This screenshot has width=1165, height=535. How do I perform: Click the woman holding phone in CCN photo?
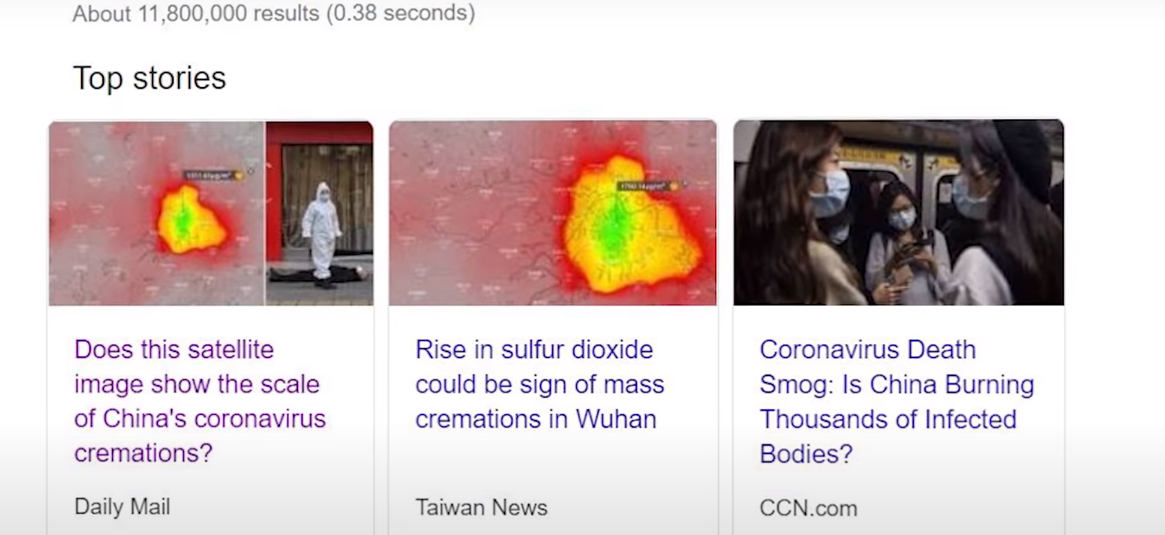coord(900,243)
